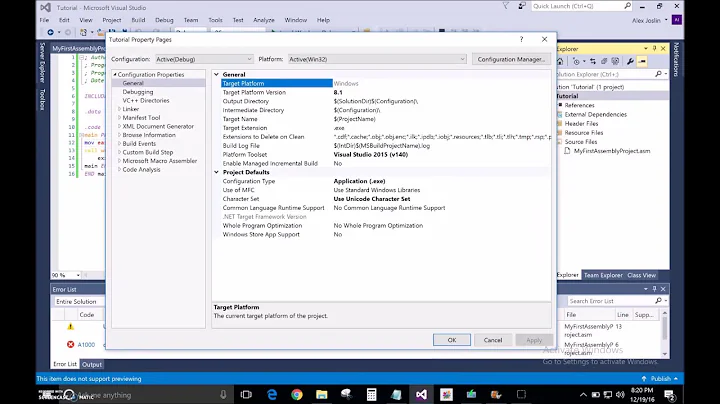Collapse the Project Defaults group chevron
Screen dimensions: 720x404
pos(216,172)
